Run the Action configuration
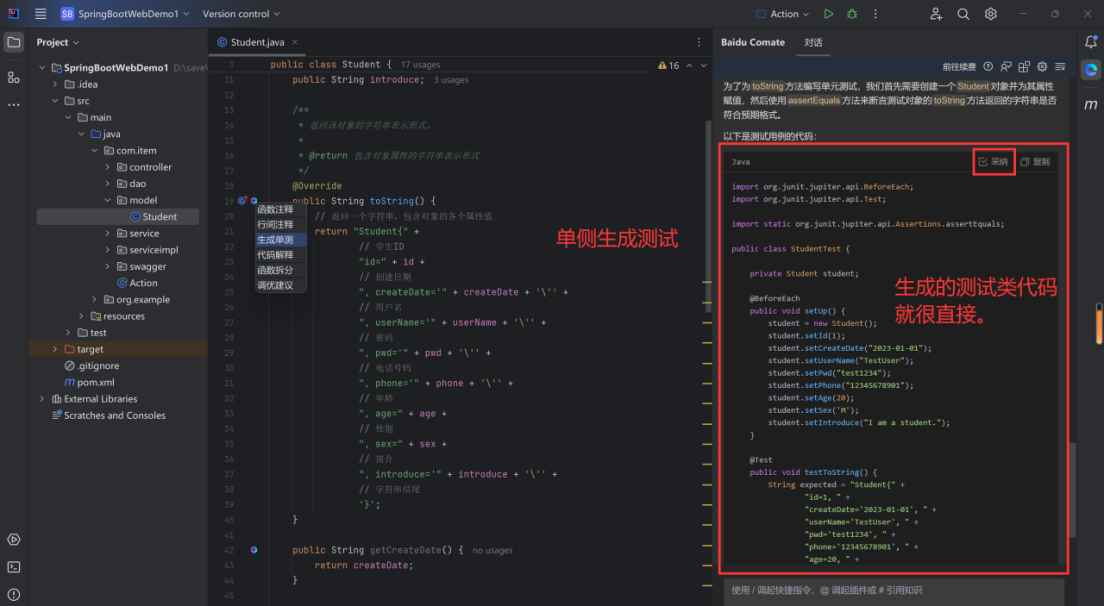 point(828,13)
